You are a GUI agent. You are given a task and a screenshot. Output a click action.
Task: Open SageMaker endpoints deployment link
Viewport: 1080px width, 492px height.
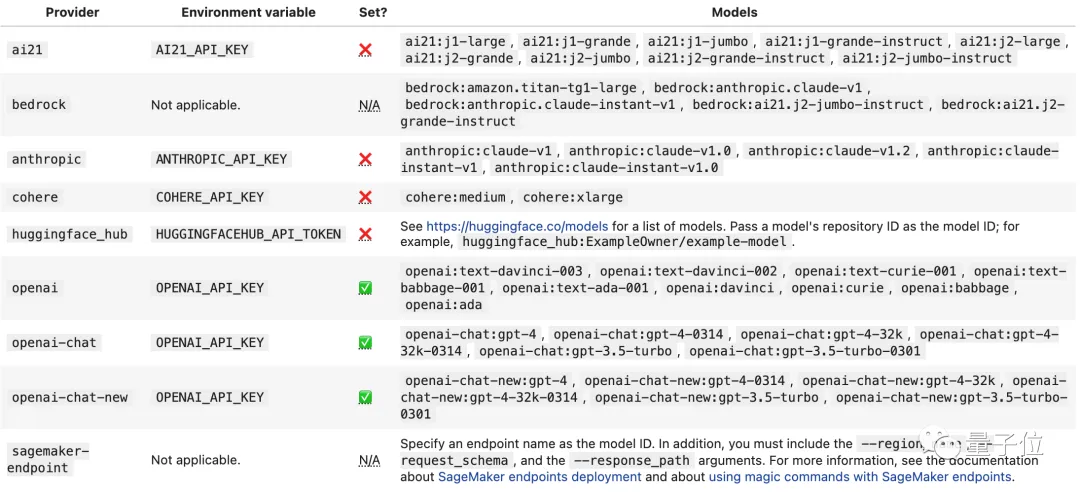click(539, 477)
